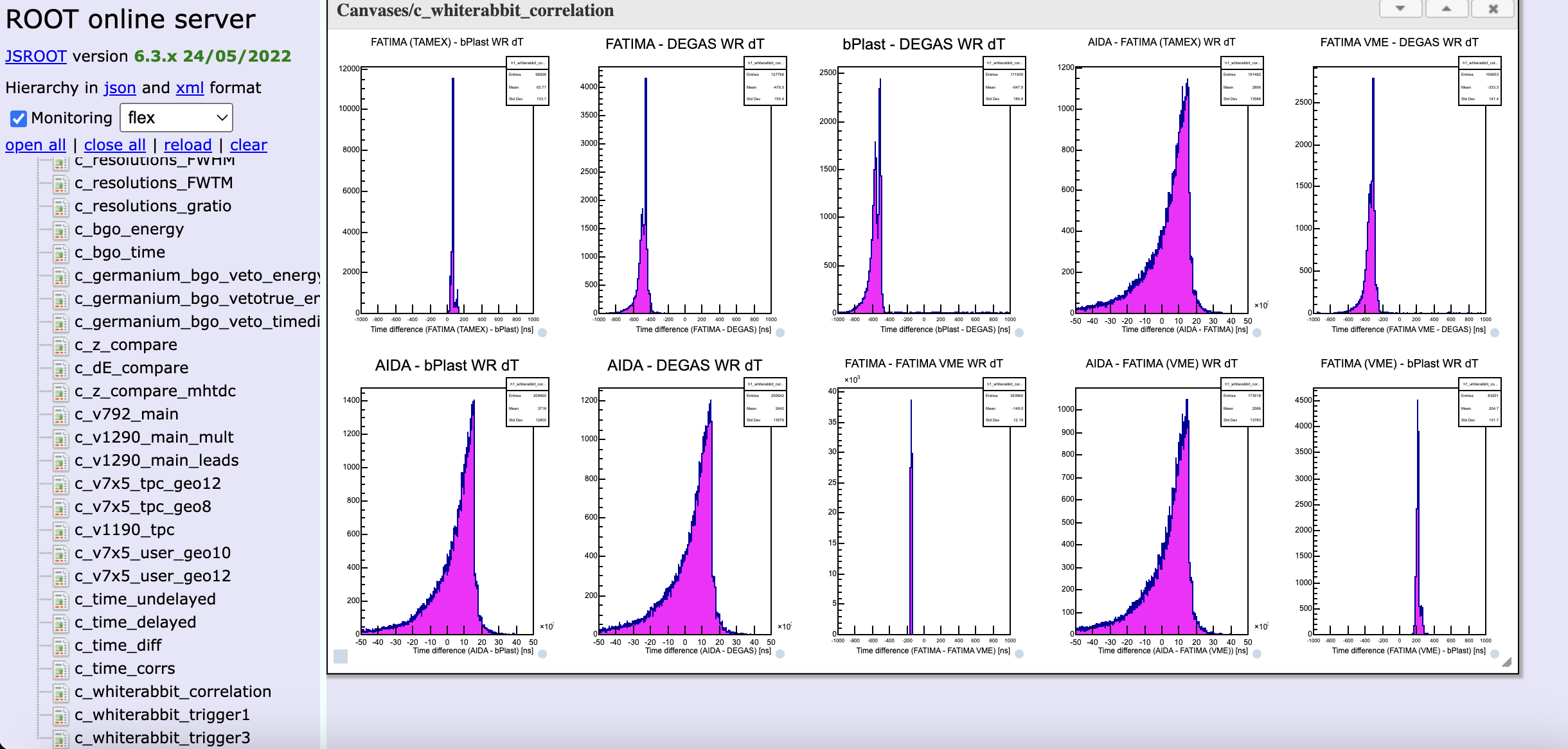Open c_z_compare_mhtdc canvas entry

(x=155, y=391)
